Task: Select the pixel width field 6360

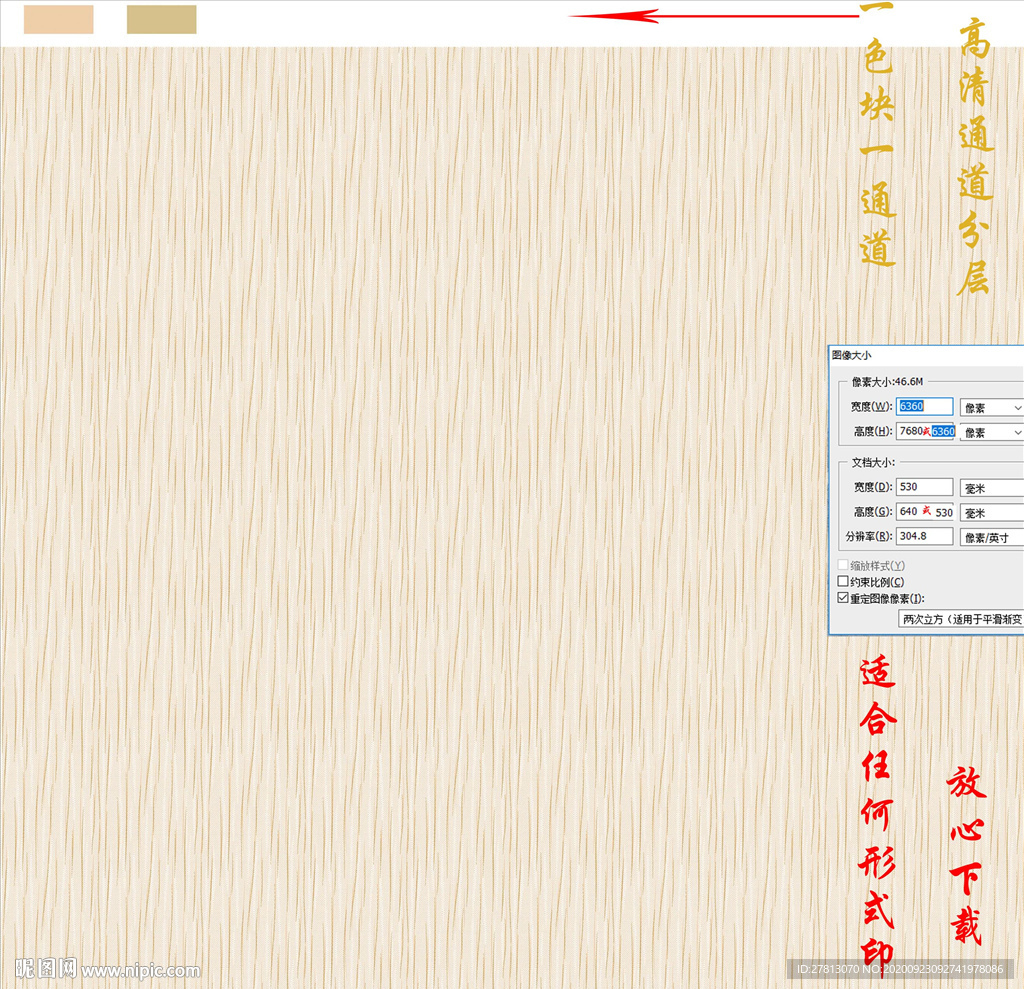Action: [x=924, y=406]
